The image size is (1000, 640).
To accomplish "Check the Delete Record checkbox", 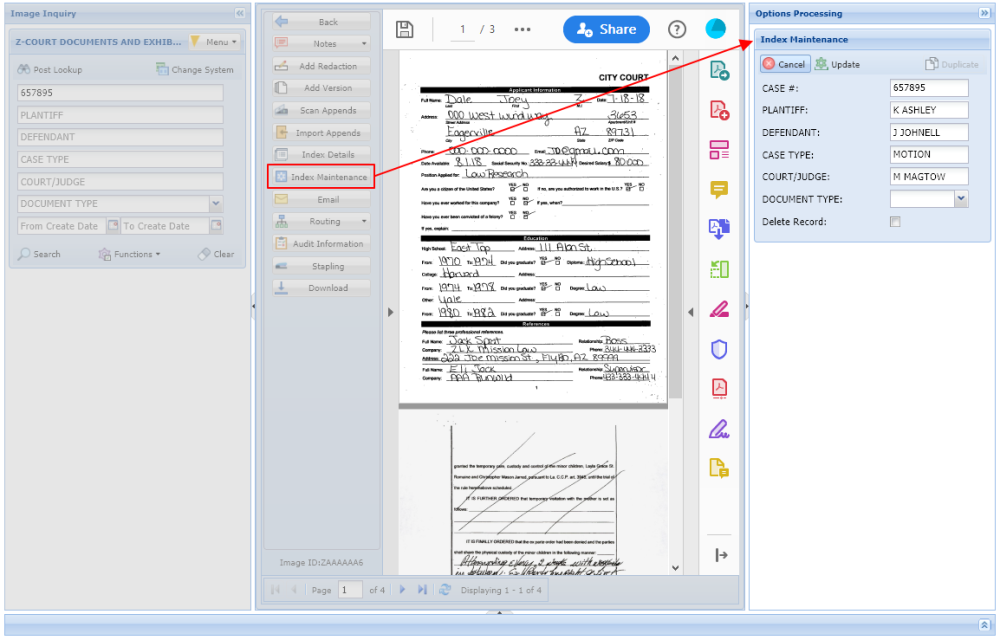I will click(x=895, y=221).
